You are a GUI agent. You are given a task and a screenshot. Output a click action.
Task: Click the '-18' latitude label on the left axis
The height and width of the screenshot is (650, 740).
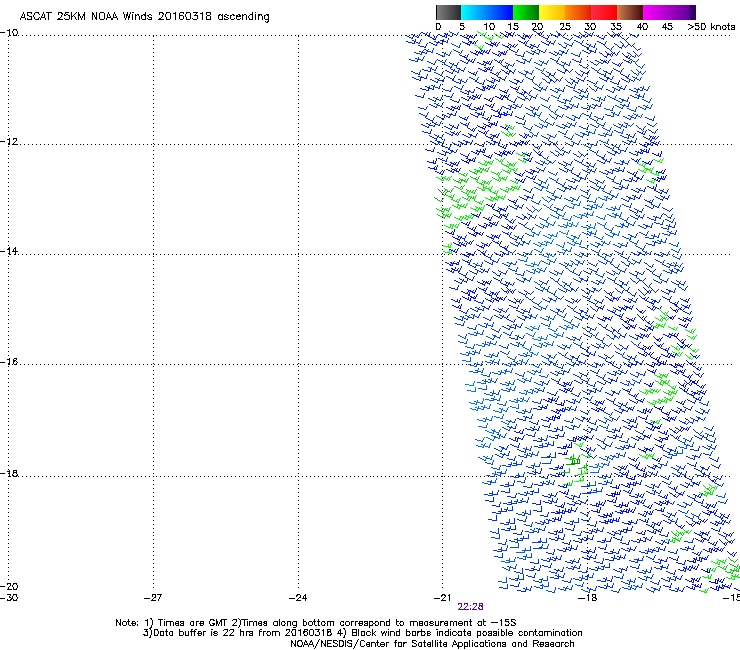click(x=9, y=473)
